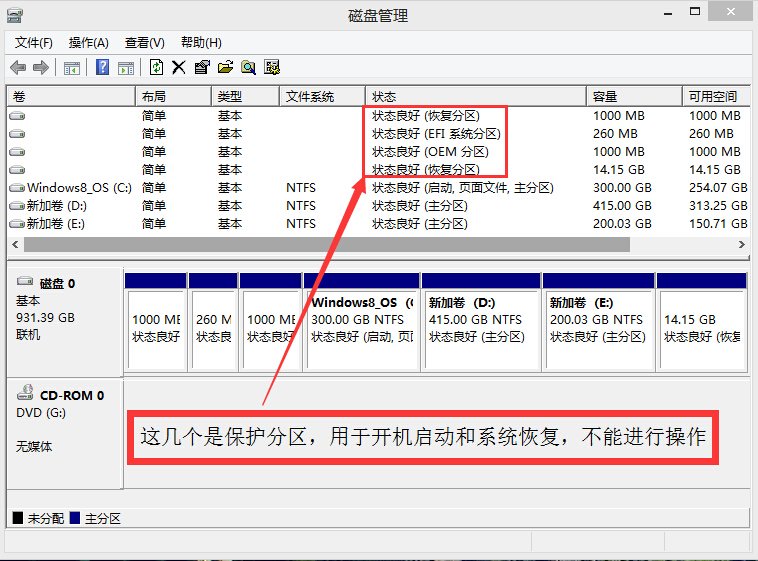The width and height of the screenshot is (758, 561).
Task: Click the 状态良好 (启动, 页面文件, 主分区) cell
Action: click(x=463, y=188)
